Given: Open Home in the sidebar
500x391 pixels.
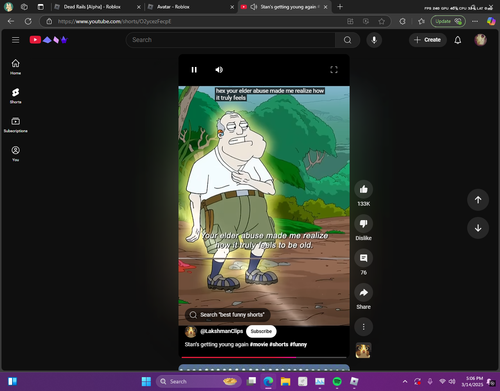Looking at the screenshot, I should click(15, 67).
